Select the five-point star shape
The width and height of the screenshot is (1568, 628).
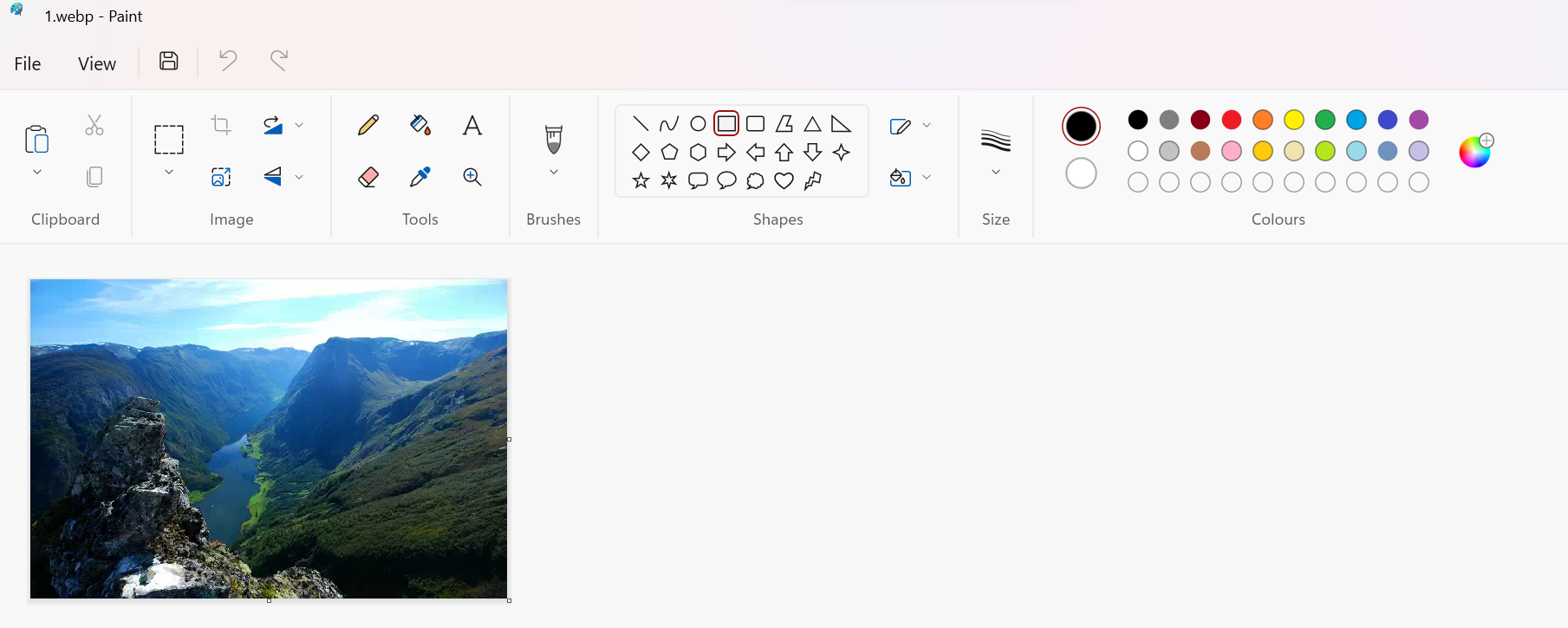coord(641,180)
